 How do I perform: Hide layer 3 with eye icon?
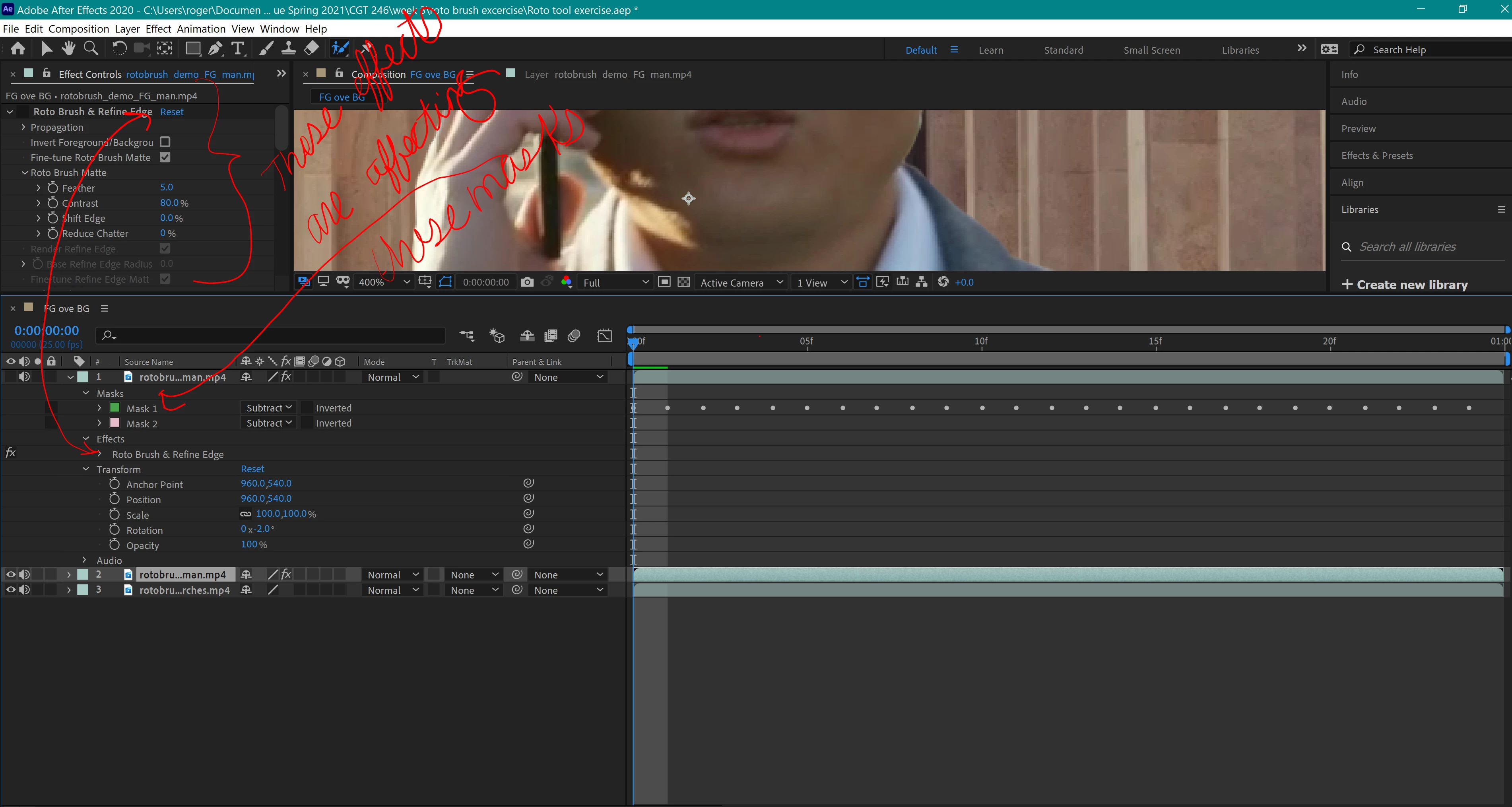[x=11, y=590]
